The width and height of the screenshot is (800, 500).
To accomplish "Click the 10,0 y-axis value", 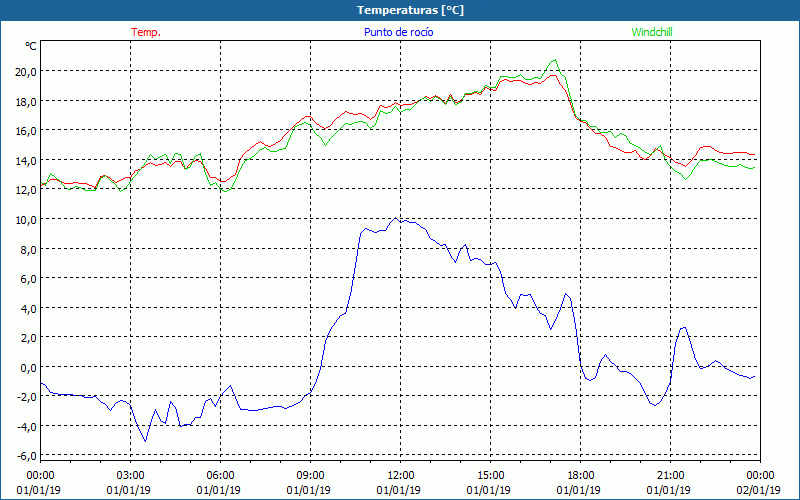I will pyautogui.click(x=25, y=219).
